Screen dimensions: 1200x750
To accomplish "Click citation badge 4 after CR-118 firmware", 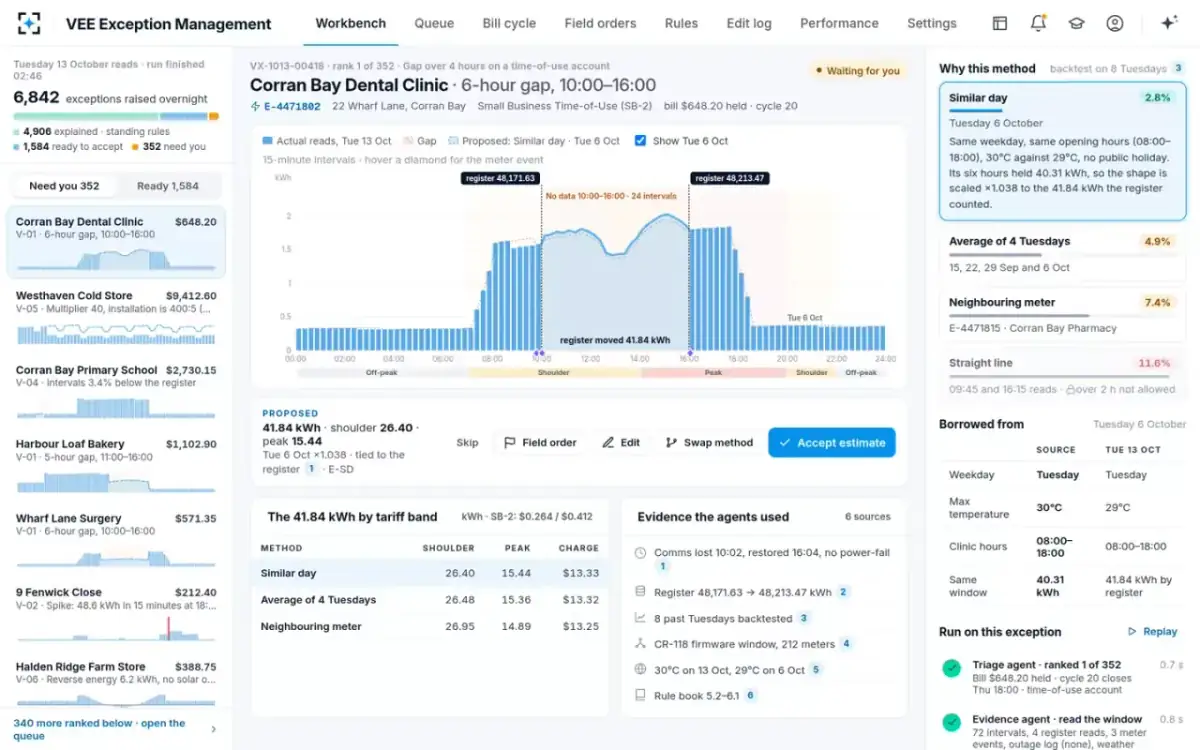I will coord(846,644).
